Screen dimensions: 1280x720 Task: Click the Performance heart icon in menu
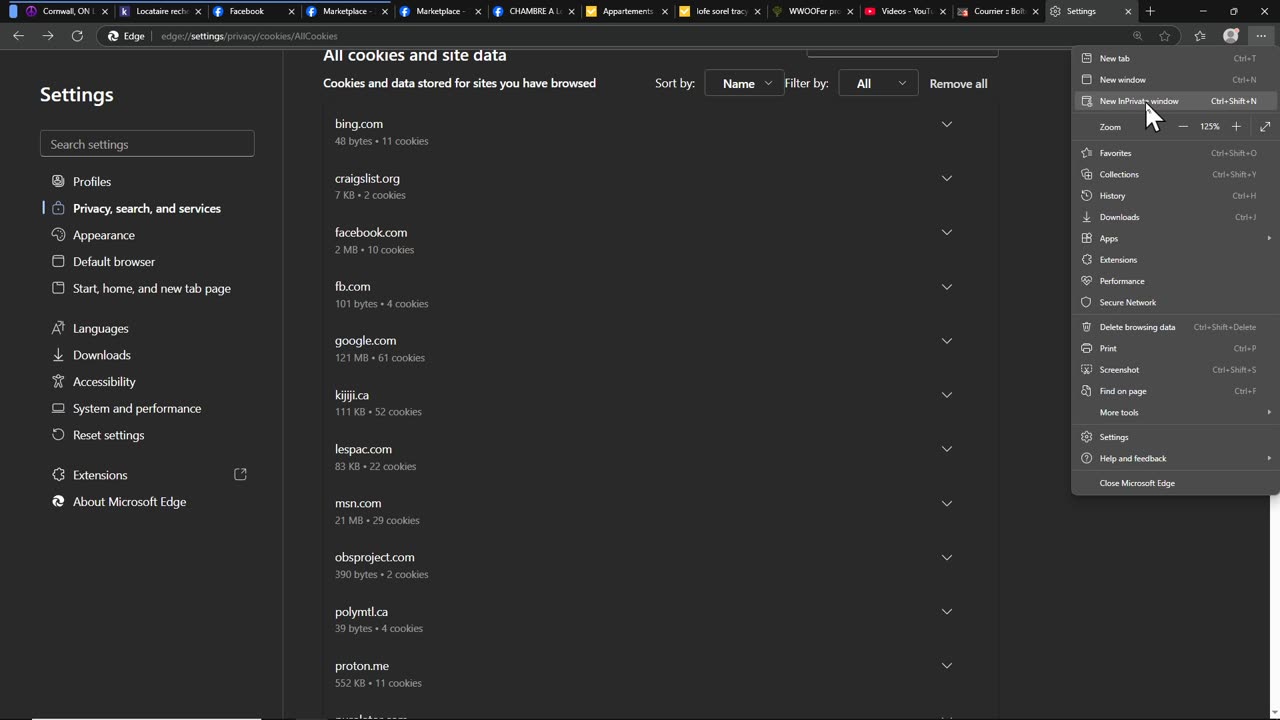(1087, 281)
